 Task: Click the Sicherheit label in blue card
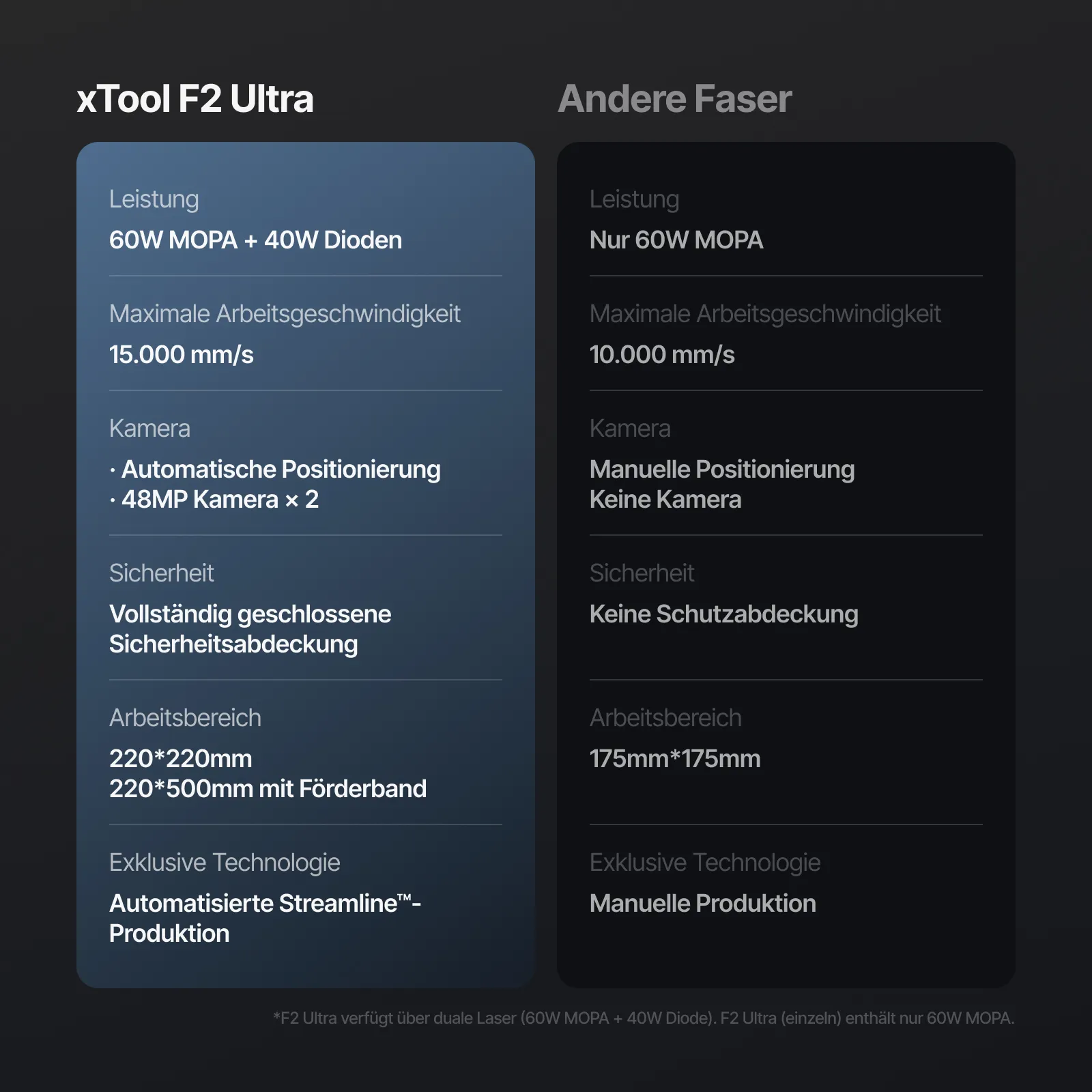pos(162,573)
